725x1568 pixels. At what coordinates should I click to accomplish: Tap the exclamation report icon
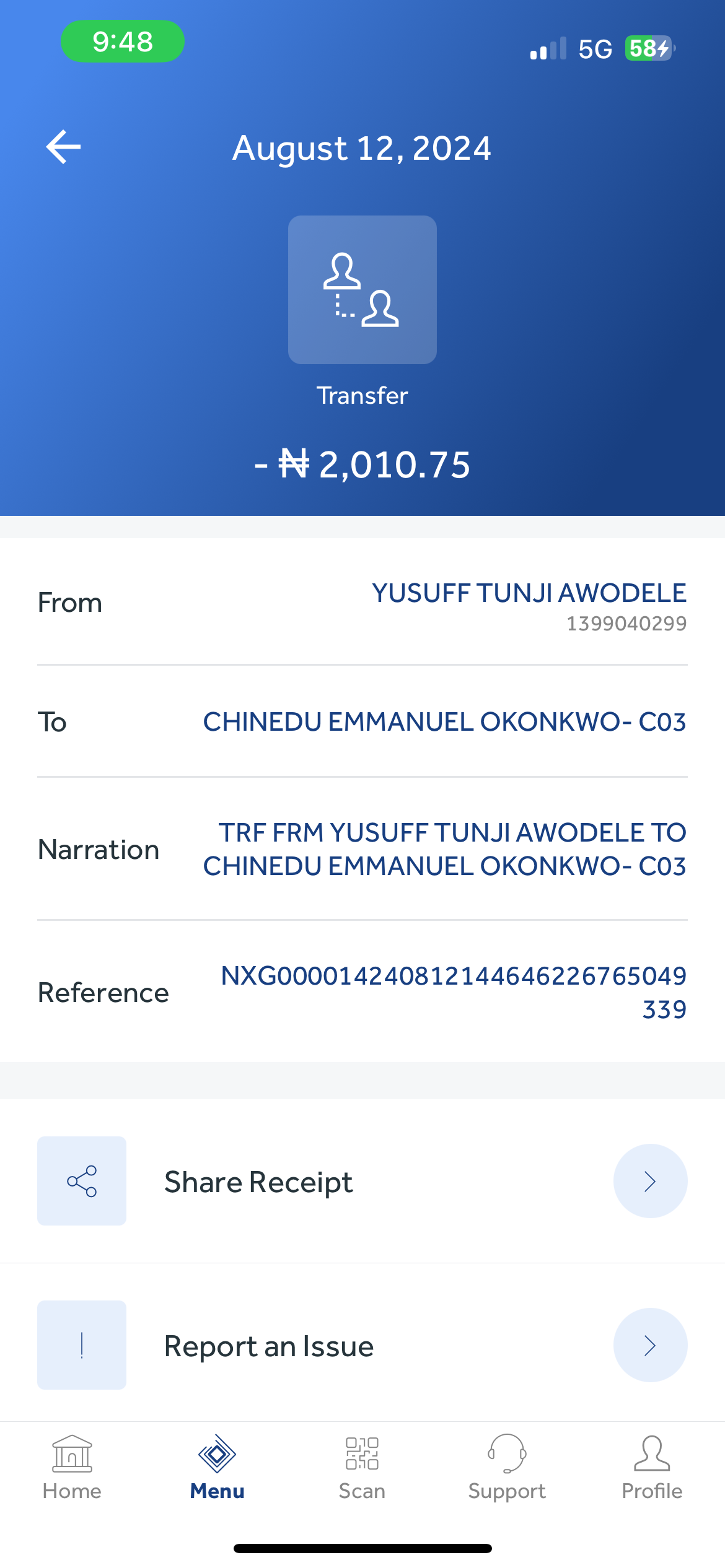[82, 1345]
